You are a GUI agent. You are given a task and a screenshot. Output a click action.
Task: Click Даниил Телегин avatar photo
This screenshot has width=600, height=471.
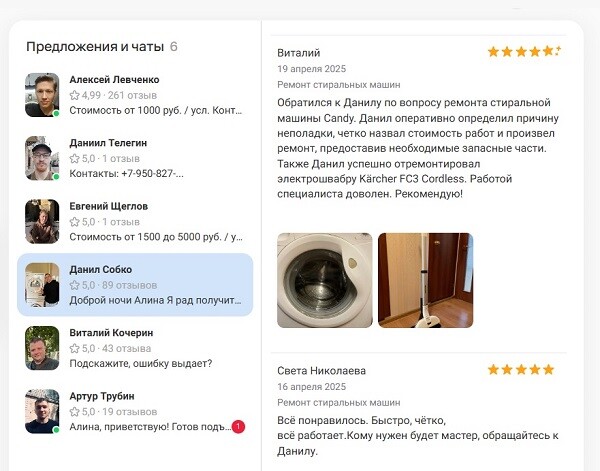[42, 158]
